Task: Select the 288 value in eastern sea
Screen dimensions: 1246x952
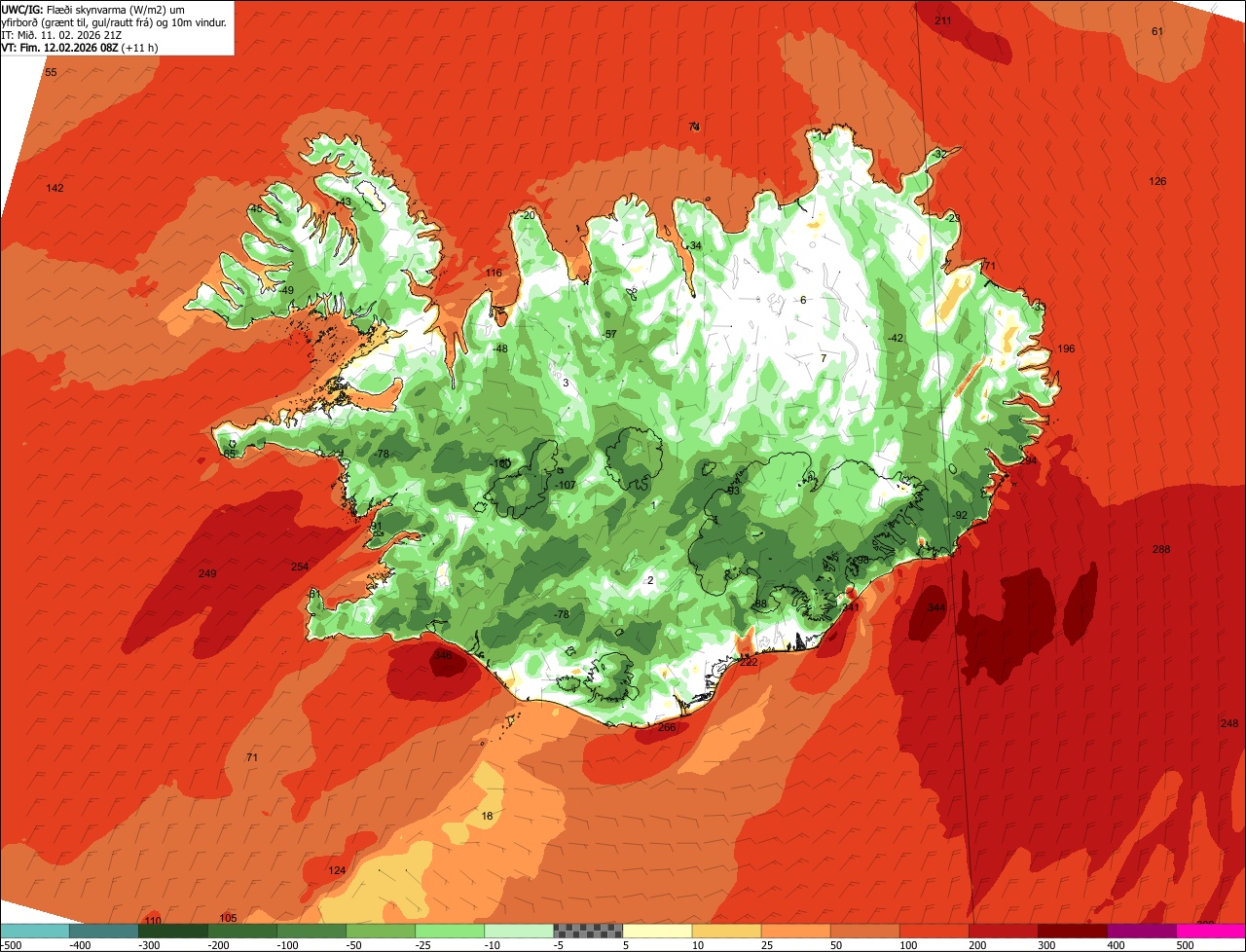Action: [x=1161, y=550]
